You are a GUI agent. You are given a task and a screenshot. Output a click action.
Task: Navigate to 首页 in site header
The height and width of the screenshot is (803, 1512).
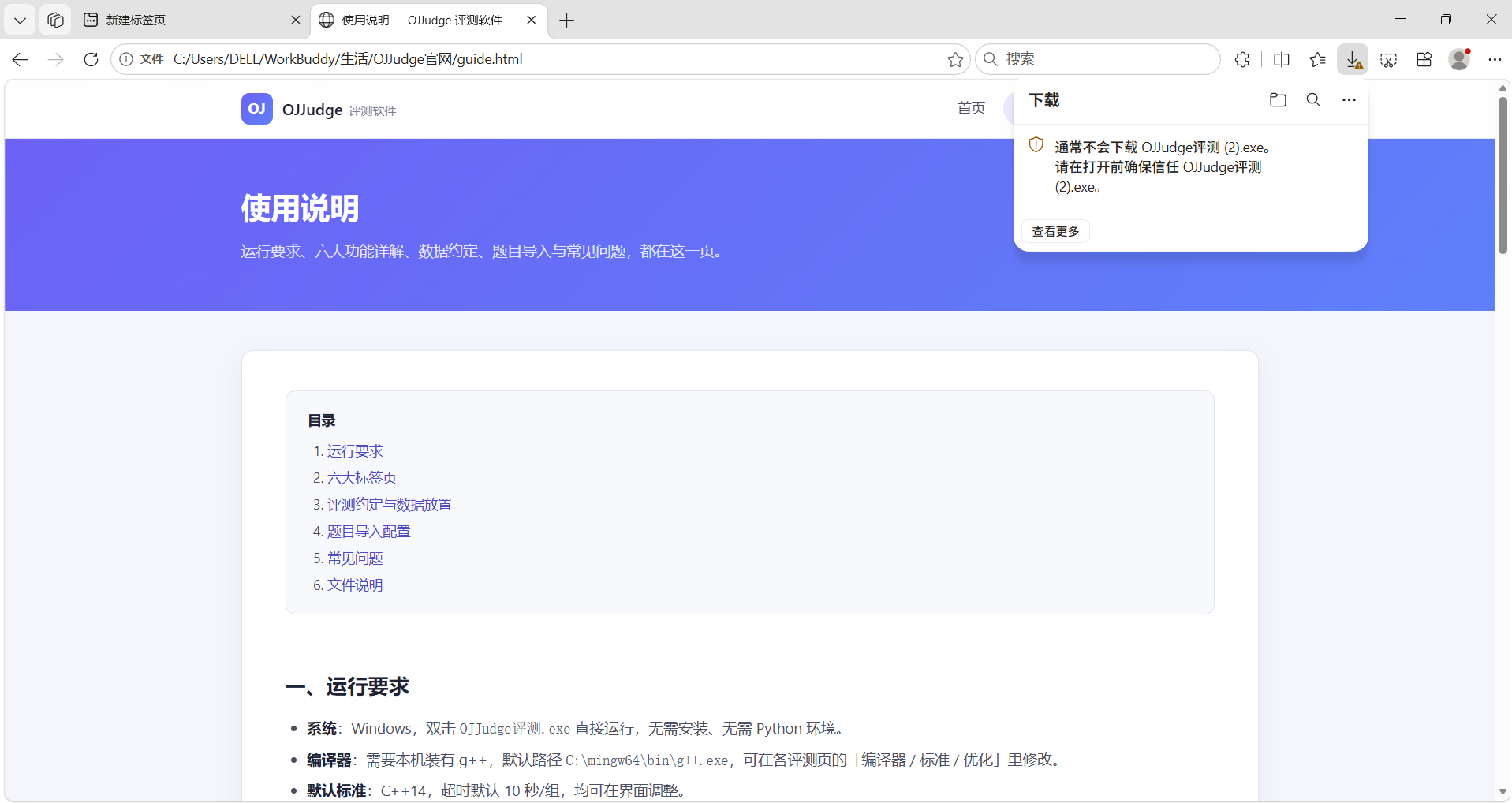tap(971, 108)
